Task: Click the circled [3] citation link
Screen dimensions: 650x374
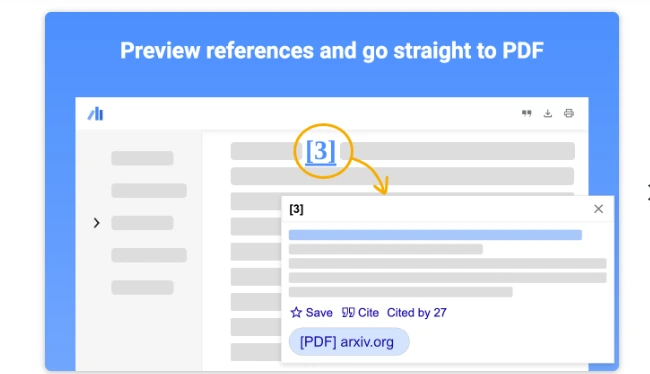Action: tap(320, 151)
